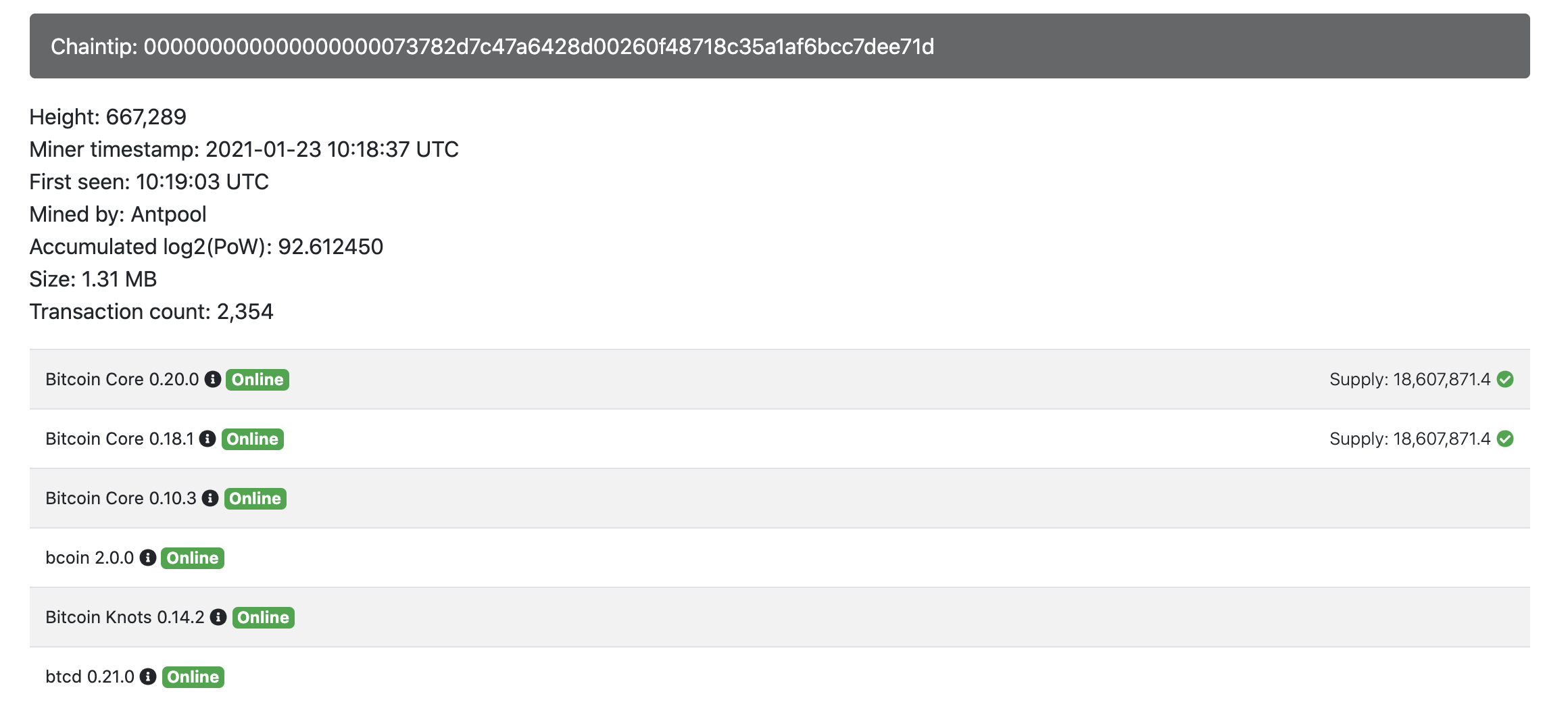Image resolution: width=1568 pixels, height=711 pixels.
Task: Click the Bitcoin Core 0.20.0 node name
Action: coord(122,379)
